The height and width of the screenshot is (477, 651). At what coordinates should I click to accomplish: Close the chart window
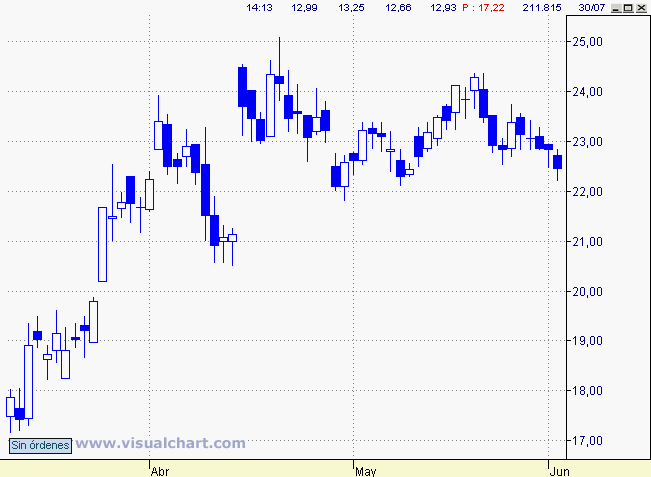(x=641, y=8)
